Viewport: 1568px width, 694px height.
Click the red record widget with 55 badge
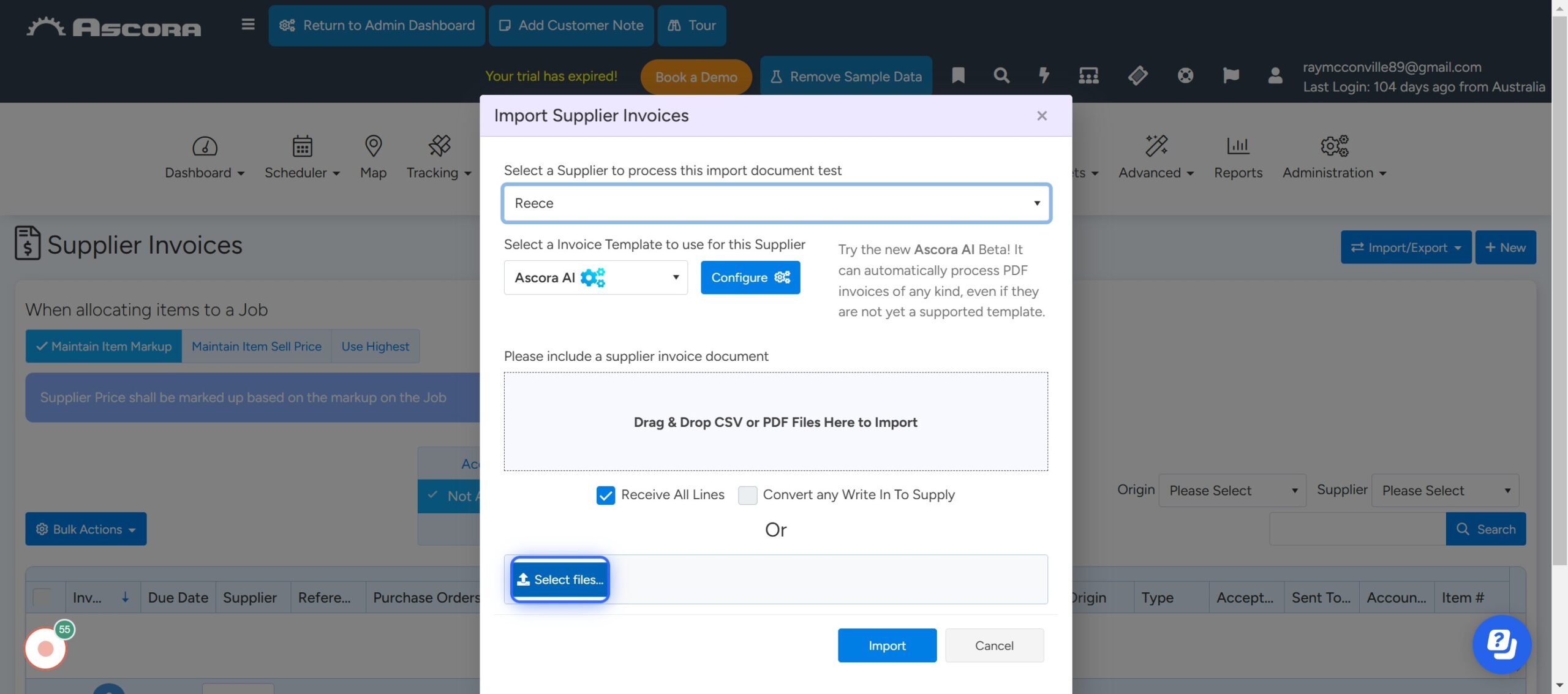pos(46,647)
